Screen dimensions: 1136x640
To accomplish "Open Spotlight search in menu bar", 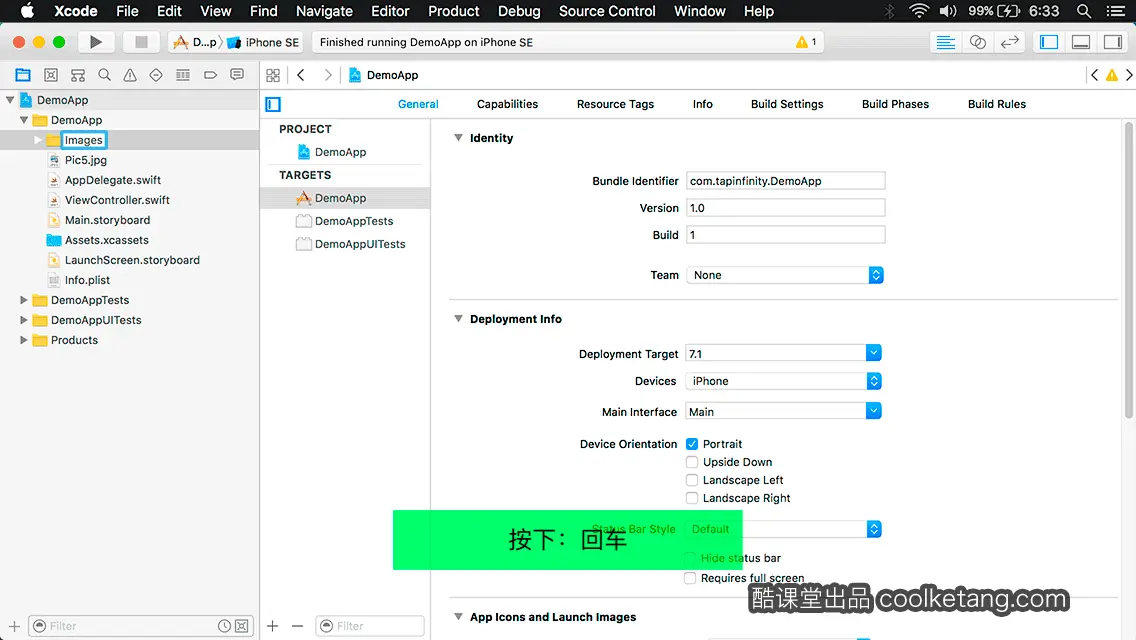I will click(1084, 11).
